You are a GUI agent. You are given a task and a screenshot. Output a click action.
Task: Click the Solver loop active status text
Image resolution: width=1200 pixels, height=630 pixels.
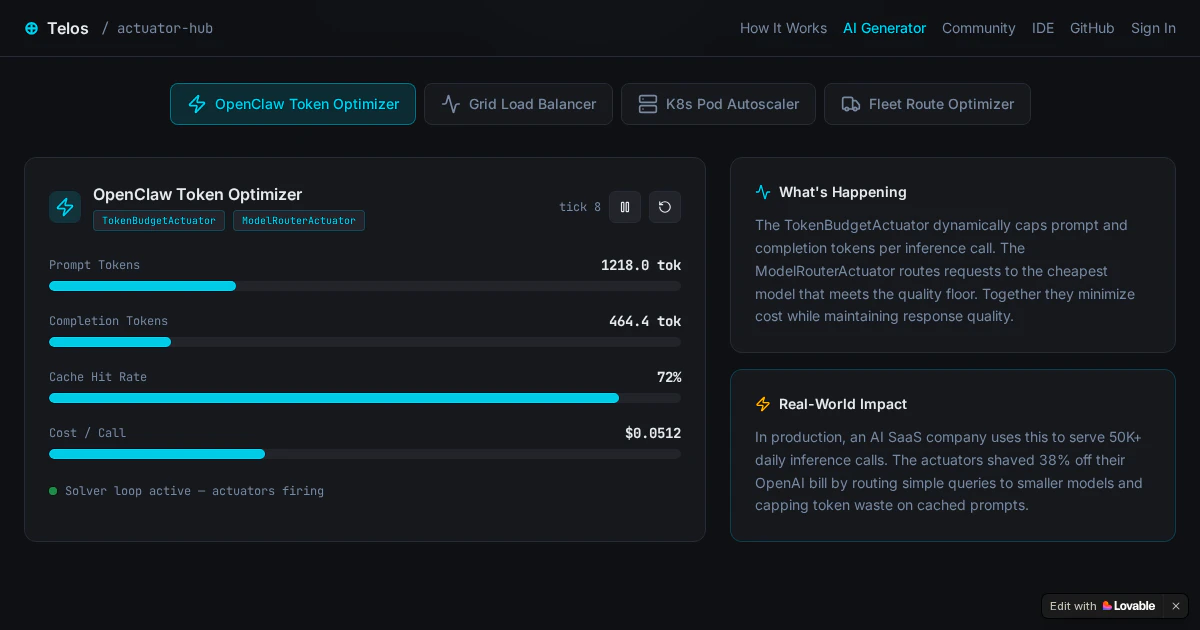[194, 491]
